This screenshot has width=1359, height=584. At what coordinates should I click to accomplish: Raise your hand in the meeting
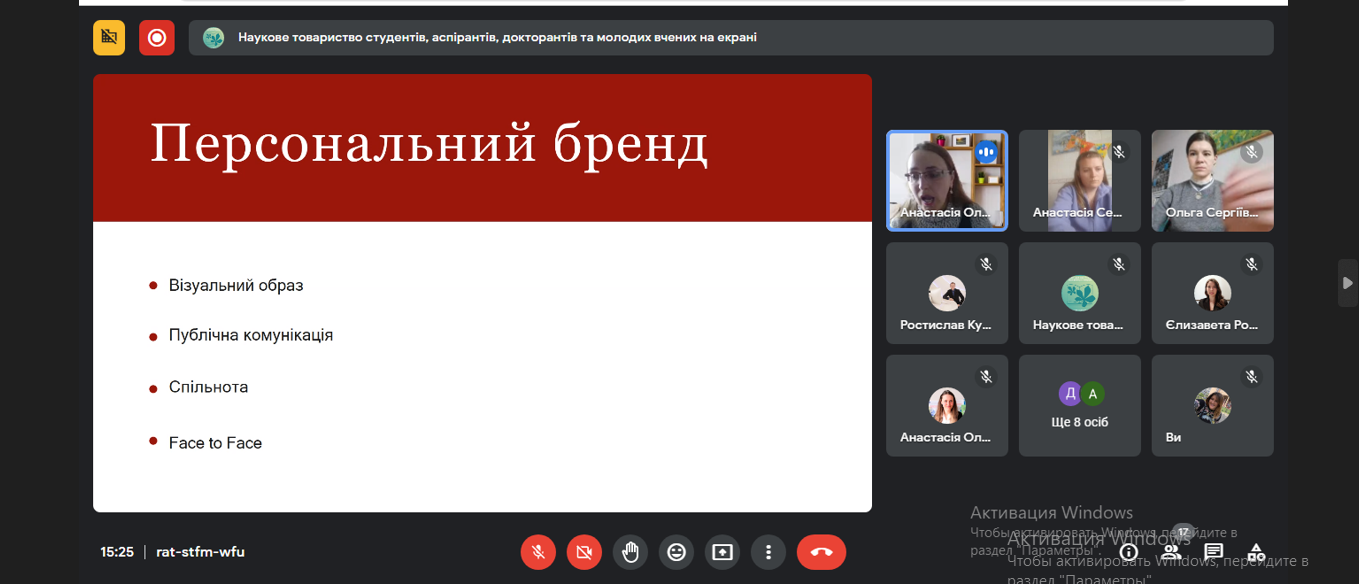pos(630,552)
